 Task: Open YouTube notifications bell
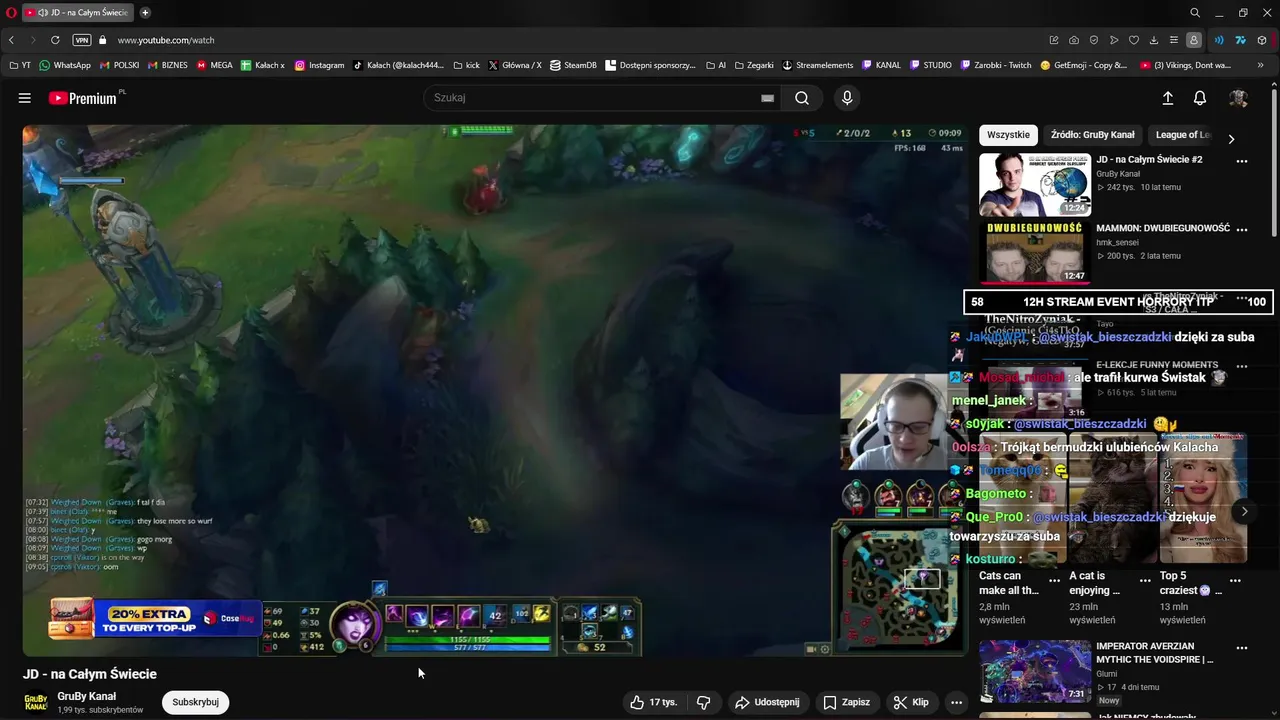pos(1200,98)
